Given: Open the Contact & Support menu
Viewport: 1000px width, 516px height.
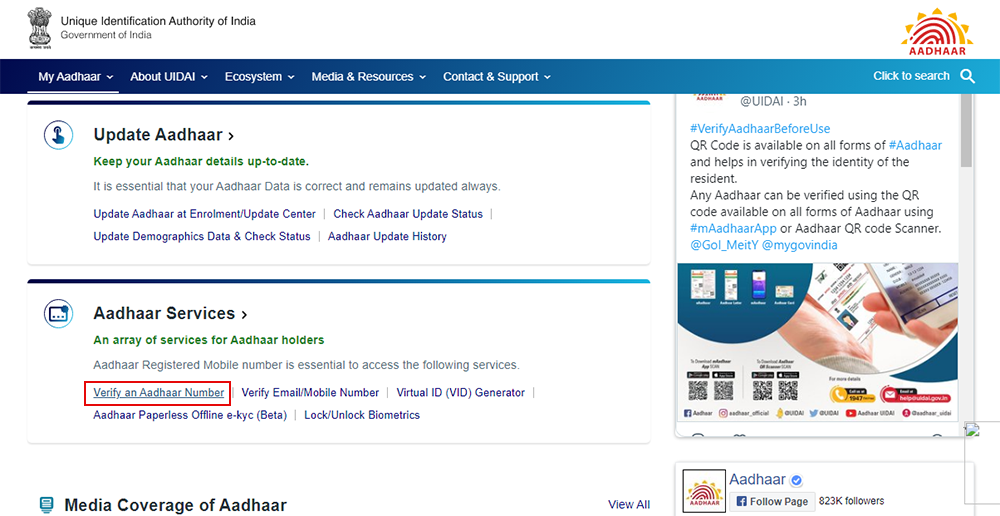Looking at the screenshot, I should 496,77.
